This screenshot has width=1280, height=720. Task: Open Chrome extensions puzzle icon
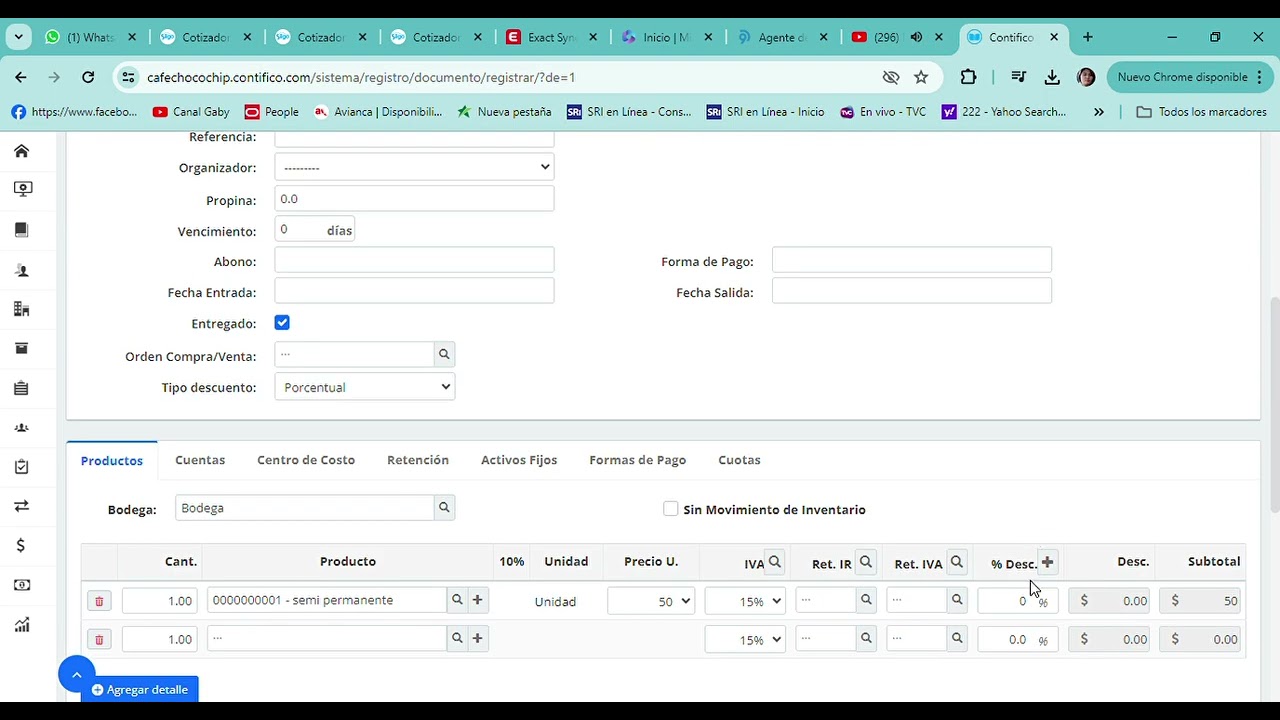pos(968,77)
